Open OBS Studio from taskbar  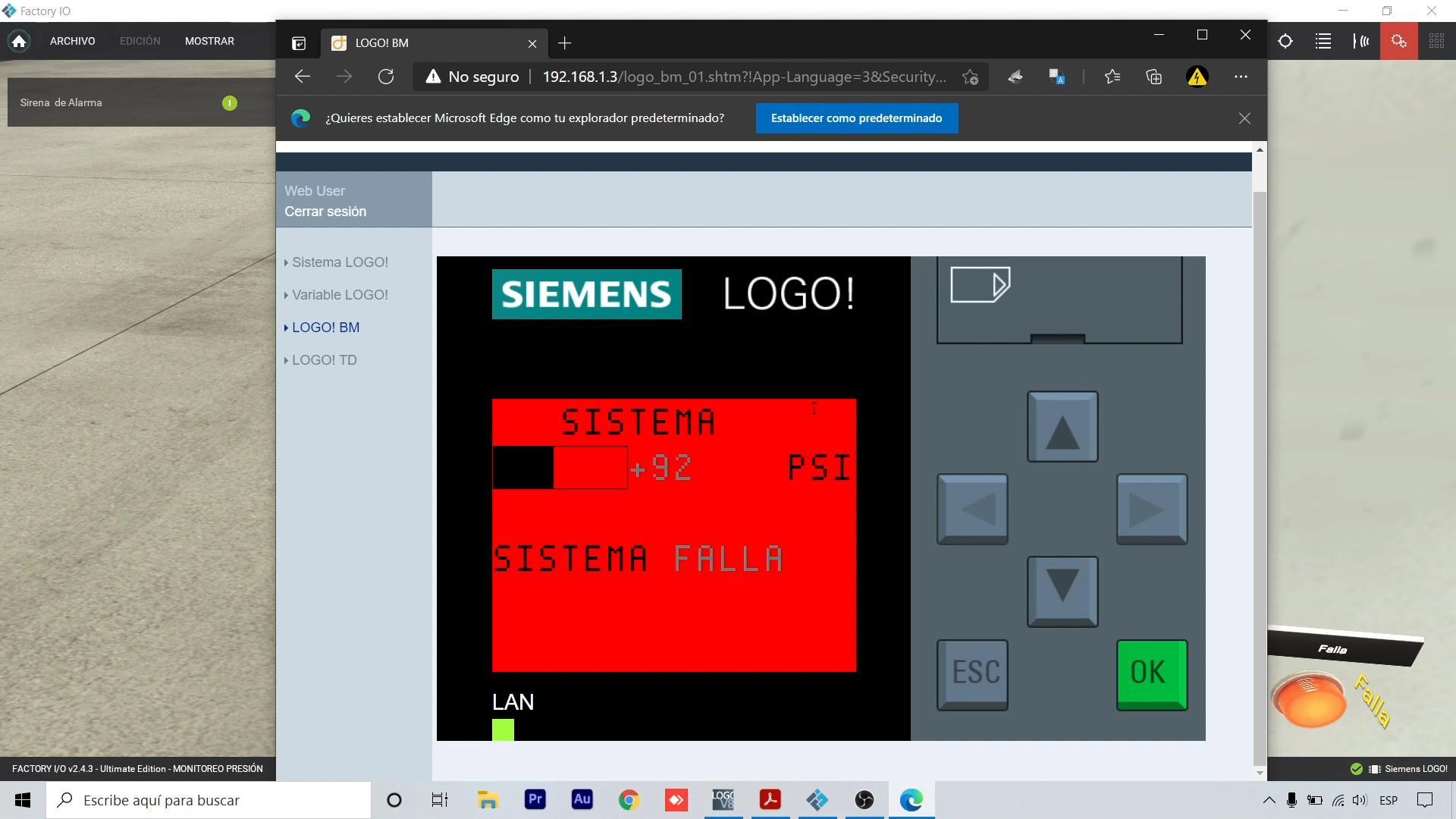pos(864,800)
